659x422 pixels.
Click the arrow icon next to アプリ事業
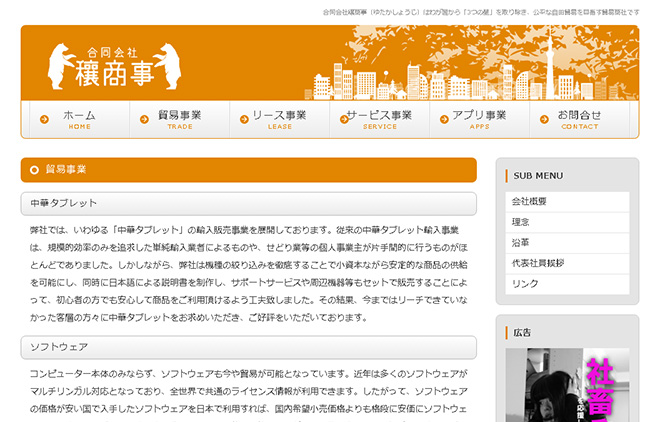[x=440, y=120]
